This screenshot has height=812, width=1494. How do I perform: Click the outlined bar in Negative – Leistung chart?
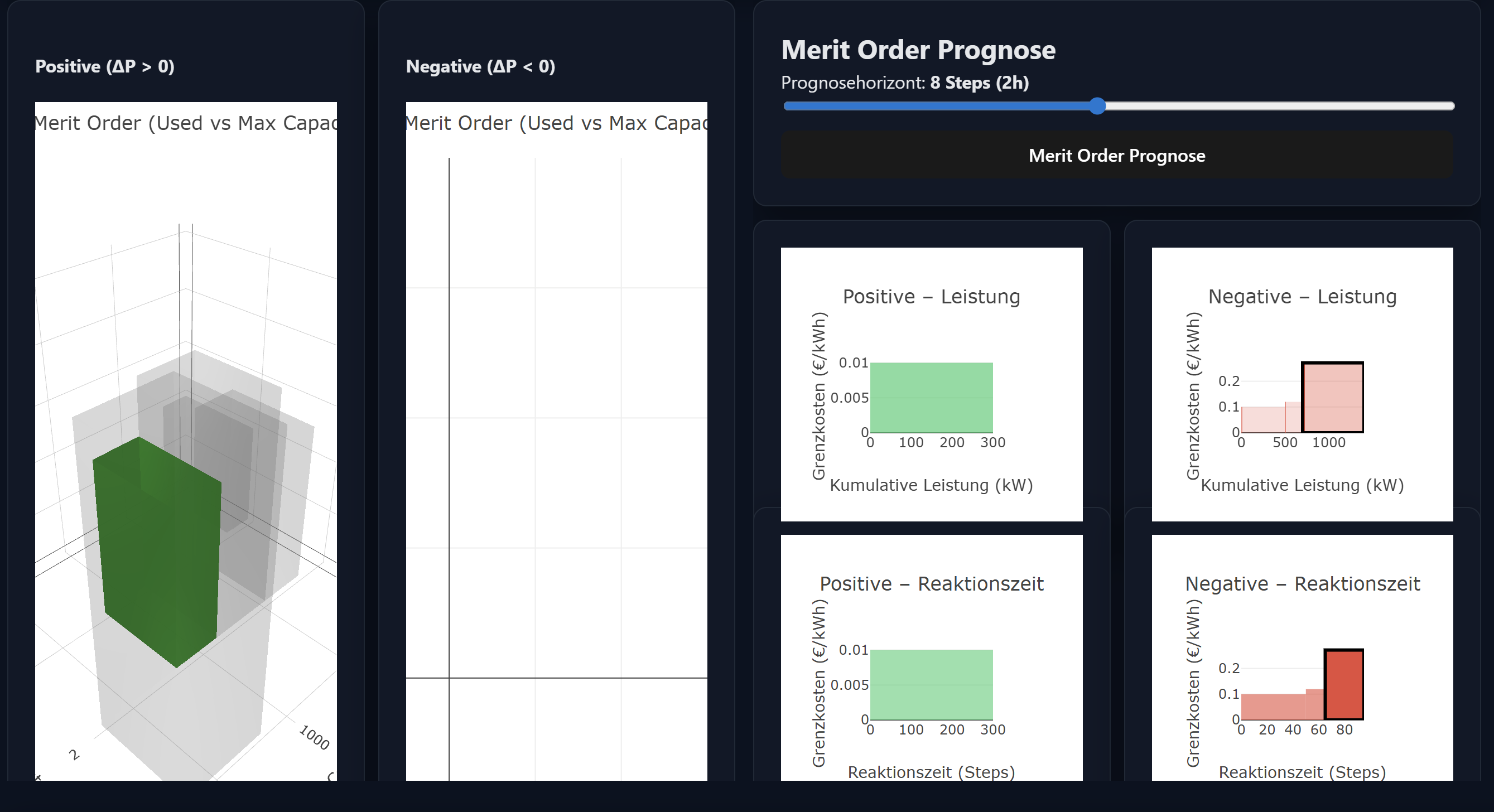pos(1332,397)
